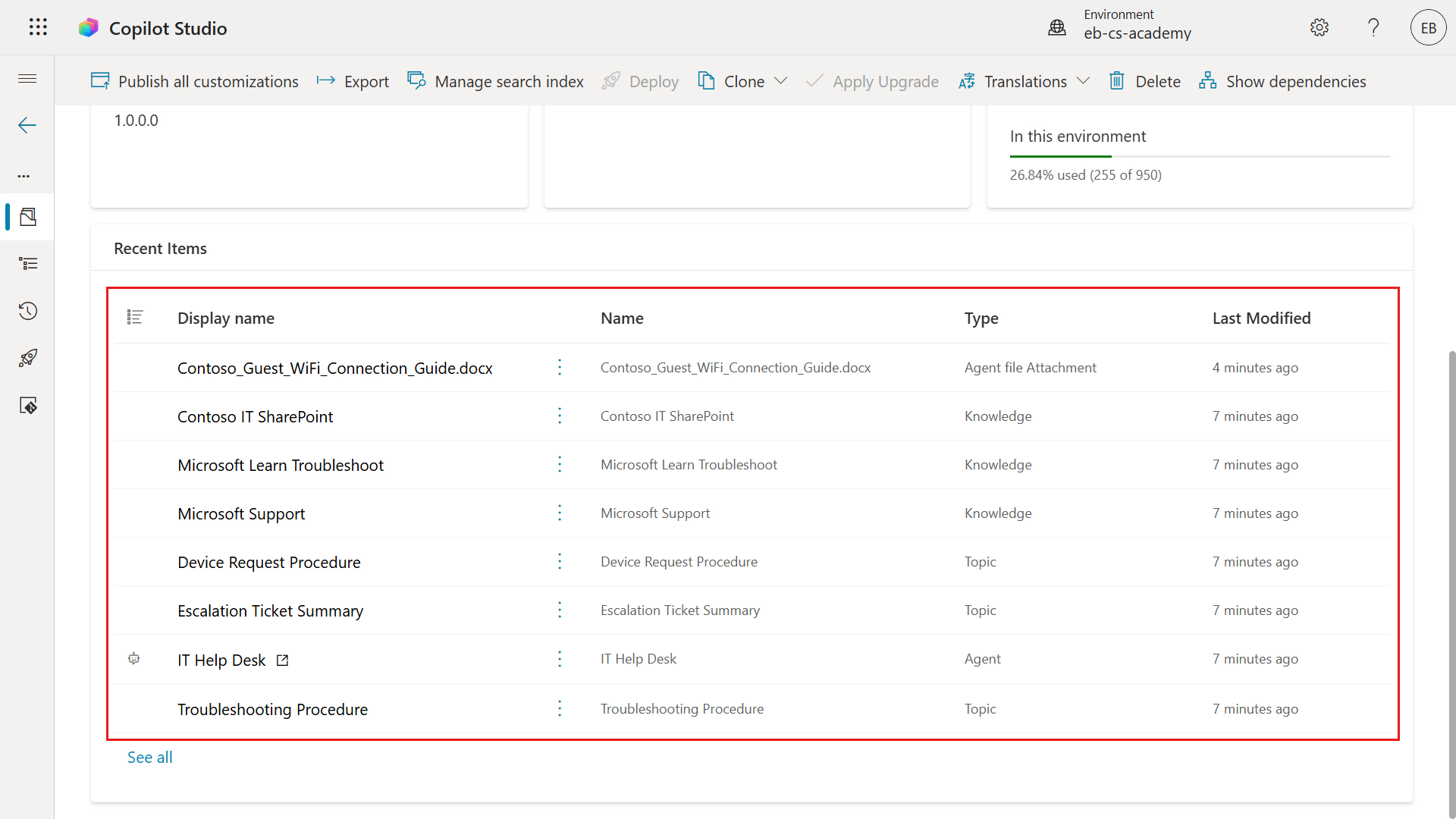This screenshot has width=1456, height=819.
Task: Open the sidebar ellipsis more options
Action: click(x=24, y=176)
